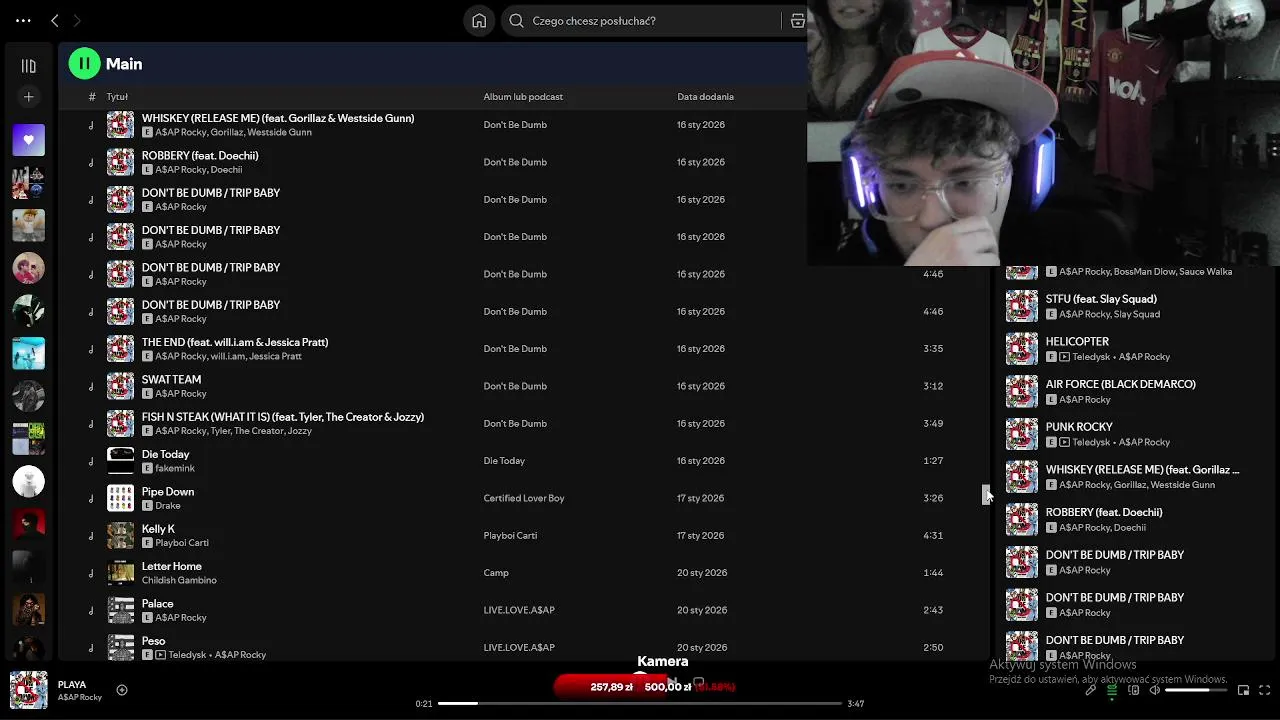Click video icon under HELICOPTER in queue
The height and width of the screenshot is (720, 1280).
click(x=1065, y=357)
